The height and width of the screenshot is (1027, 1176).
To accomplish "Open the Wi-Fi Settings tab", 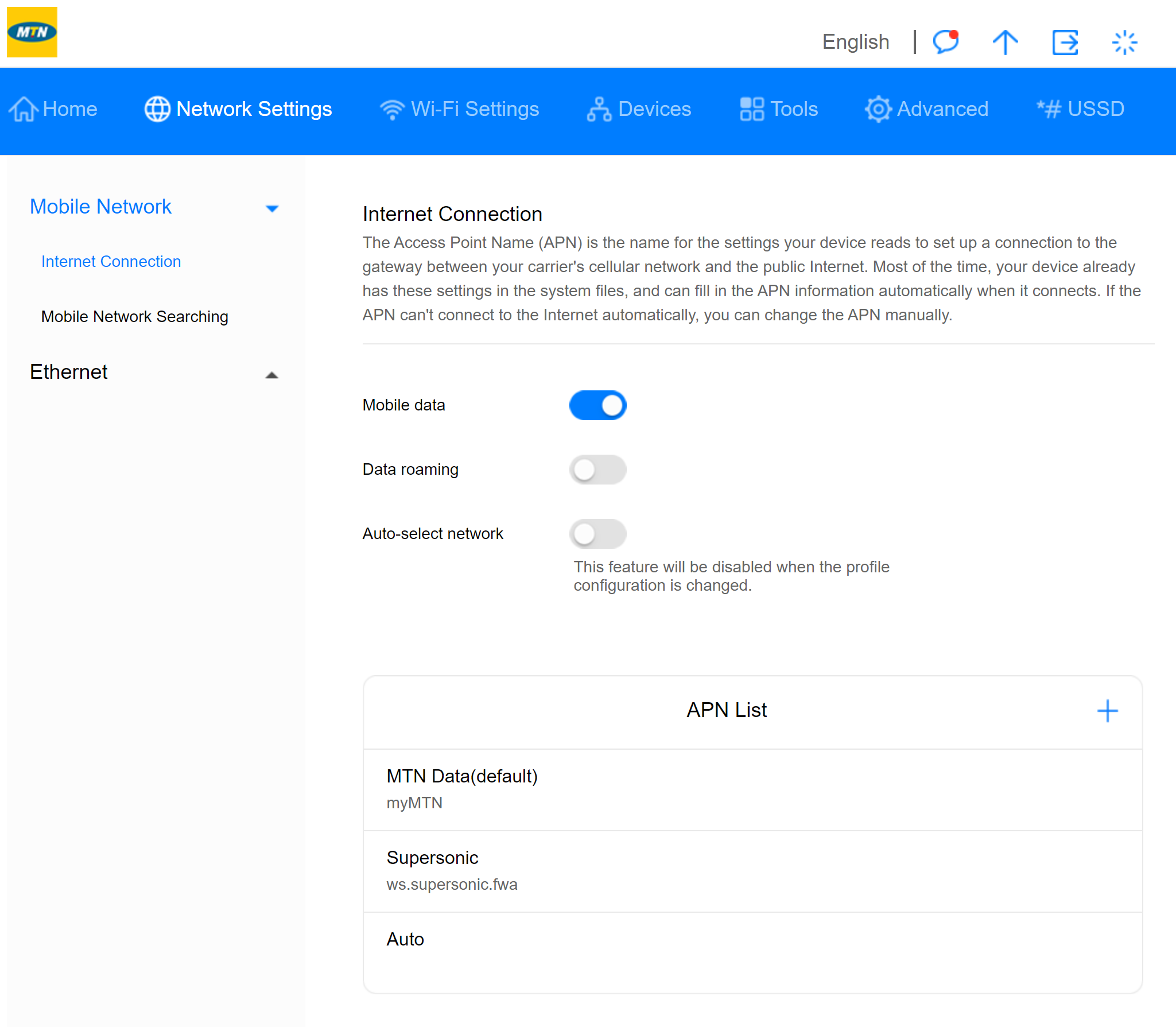I will point(459,109).
